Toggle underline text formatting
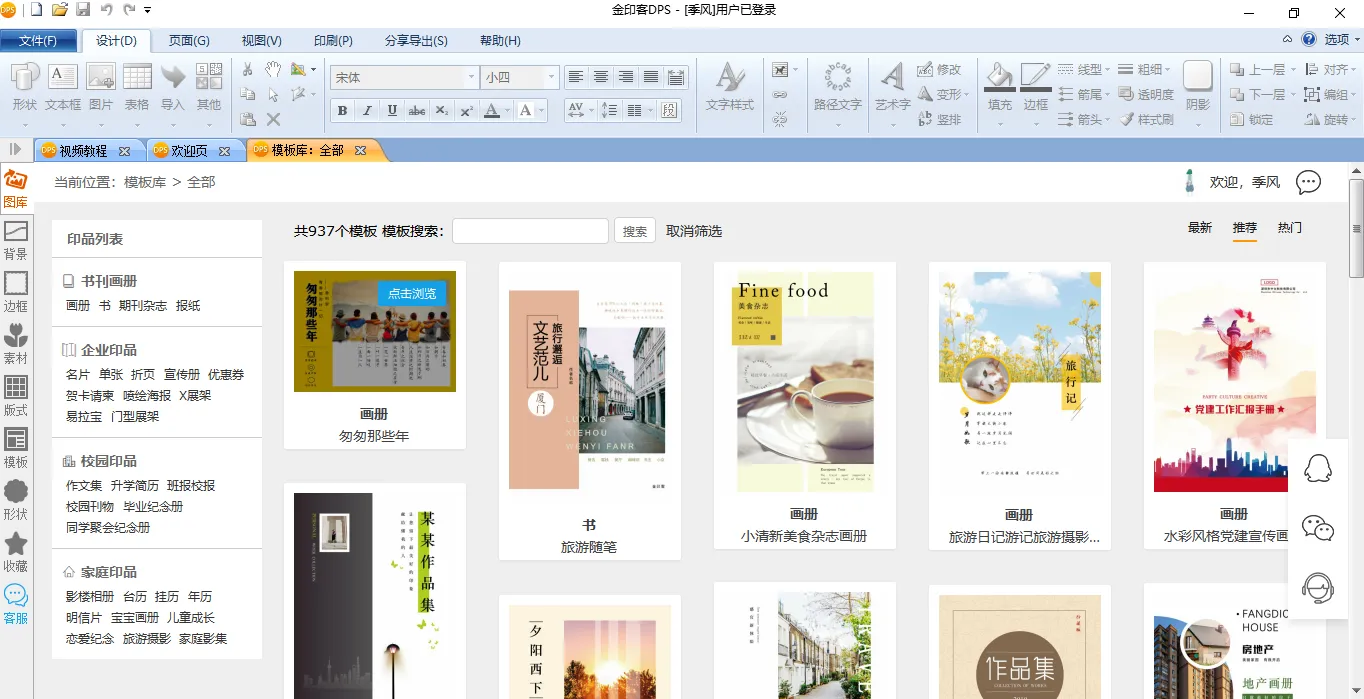The height and width of the screenshot is (699, 1364). [392, 111]
